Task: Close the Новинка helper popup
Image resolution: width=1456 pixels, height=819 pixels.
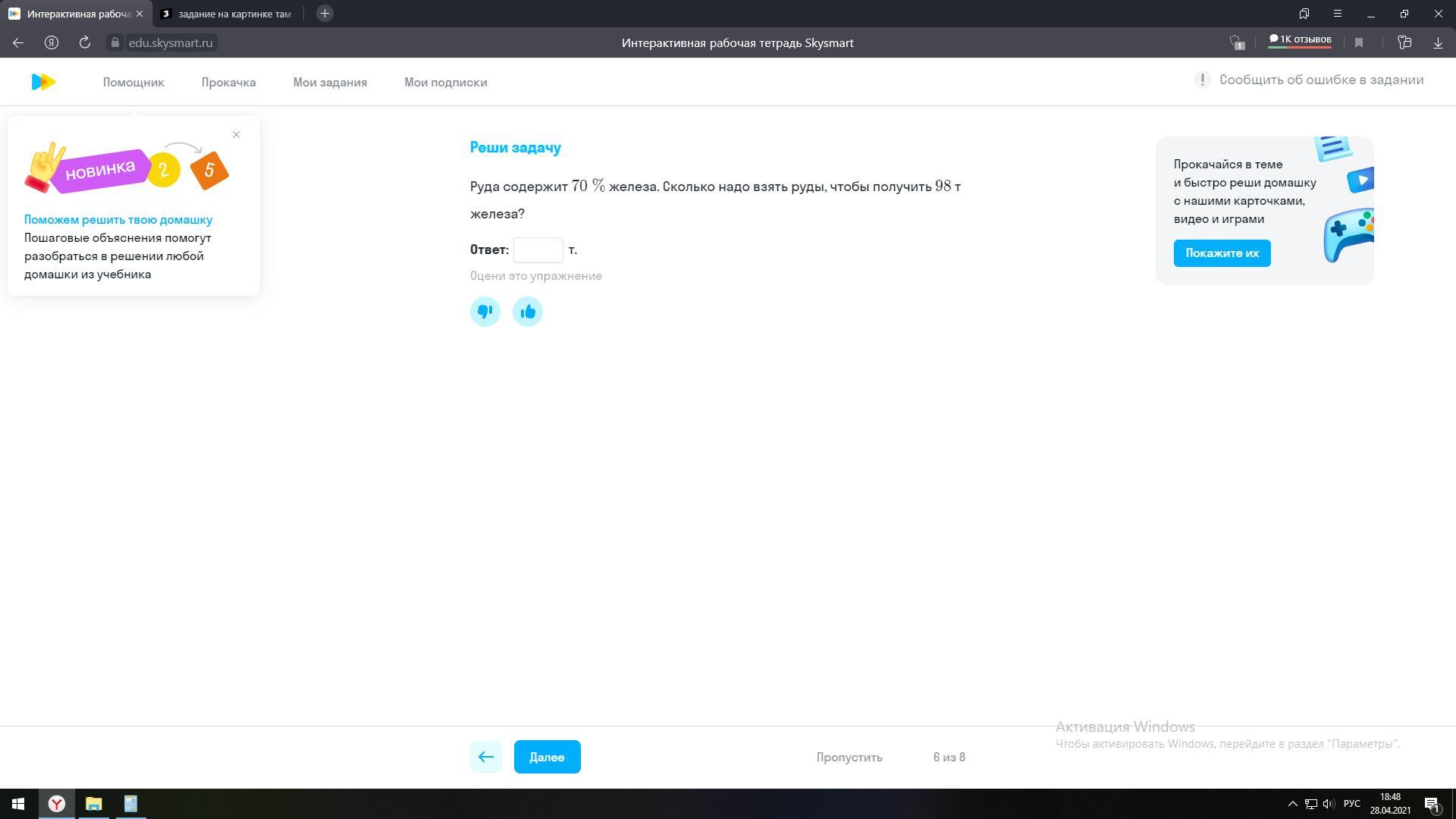Action: pyautogui.click(x=236, y=135)
